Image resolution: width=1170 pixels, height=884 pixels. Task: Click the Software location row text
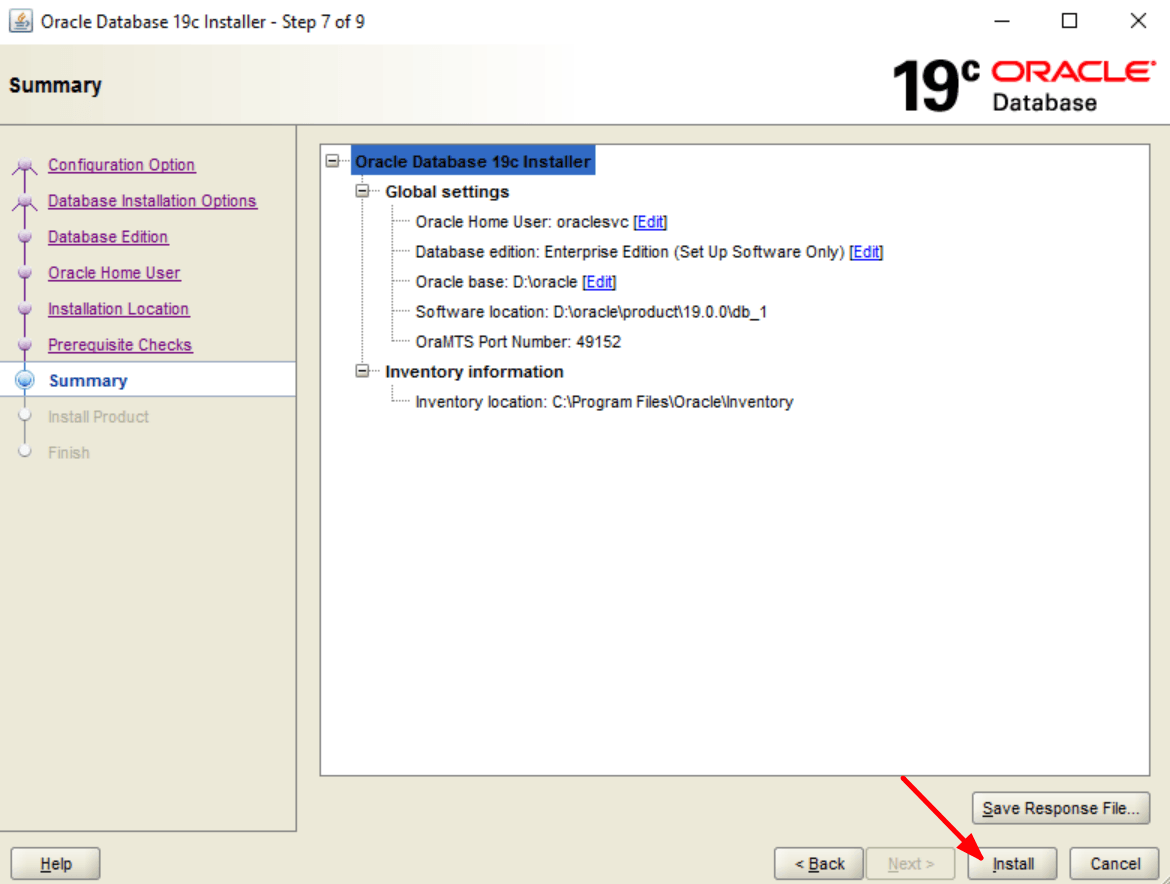click(591, 312)
